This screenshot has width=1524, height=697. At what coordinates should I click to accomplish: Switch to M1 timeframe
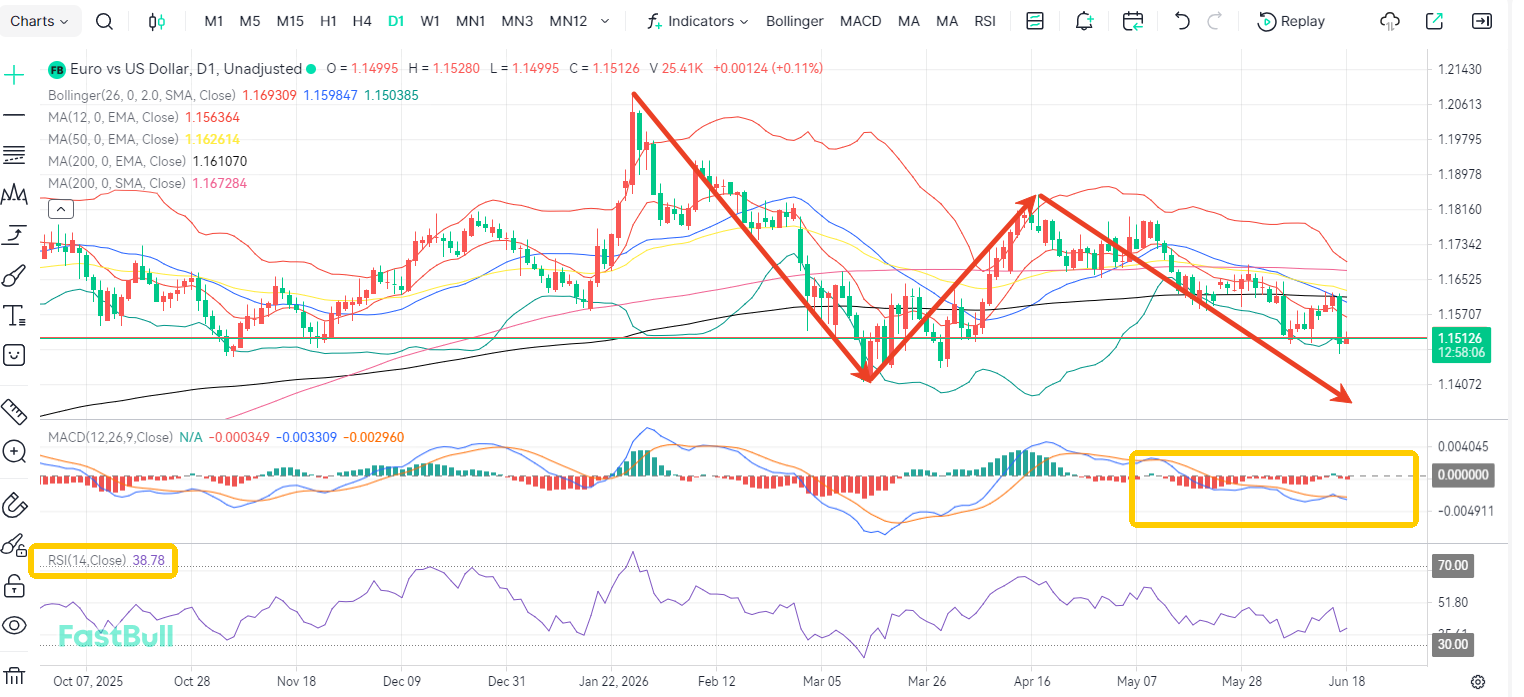214,21
